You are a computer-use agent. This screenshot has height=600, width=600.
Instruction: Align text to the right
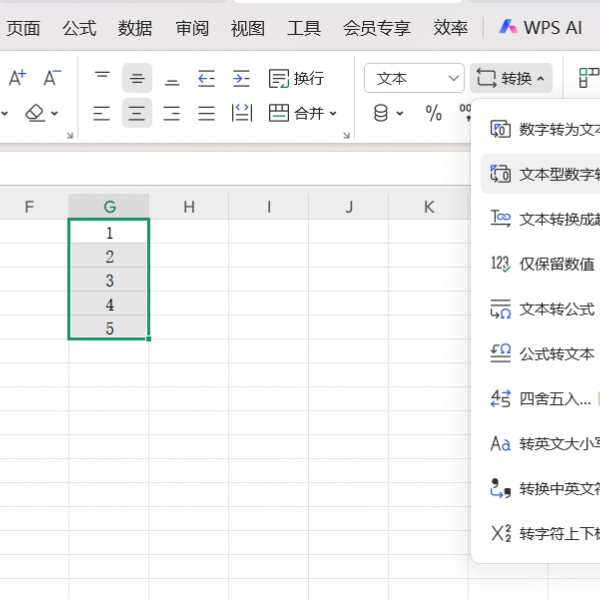(171, 113)
